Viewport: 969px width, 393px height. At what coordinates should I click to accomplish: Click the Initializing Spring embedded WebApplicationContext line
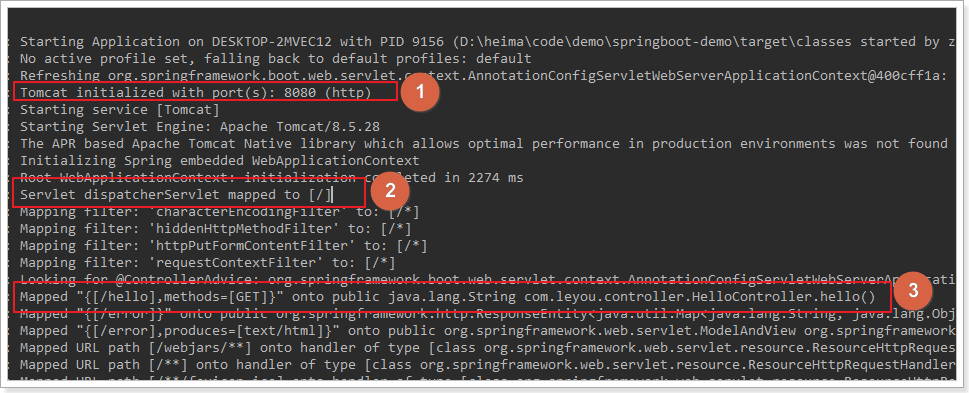[x=219, y=161]
